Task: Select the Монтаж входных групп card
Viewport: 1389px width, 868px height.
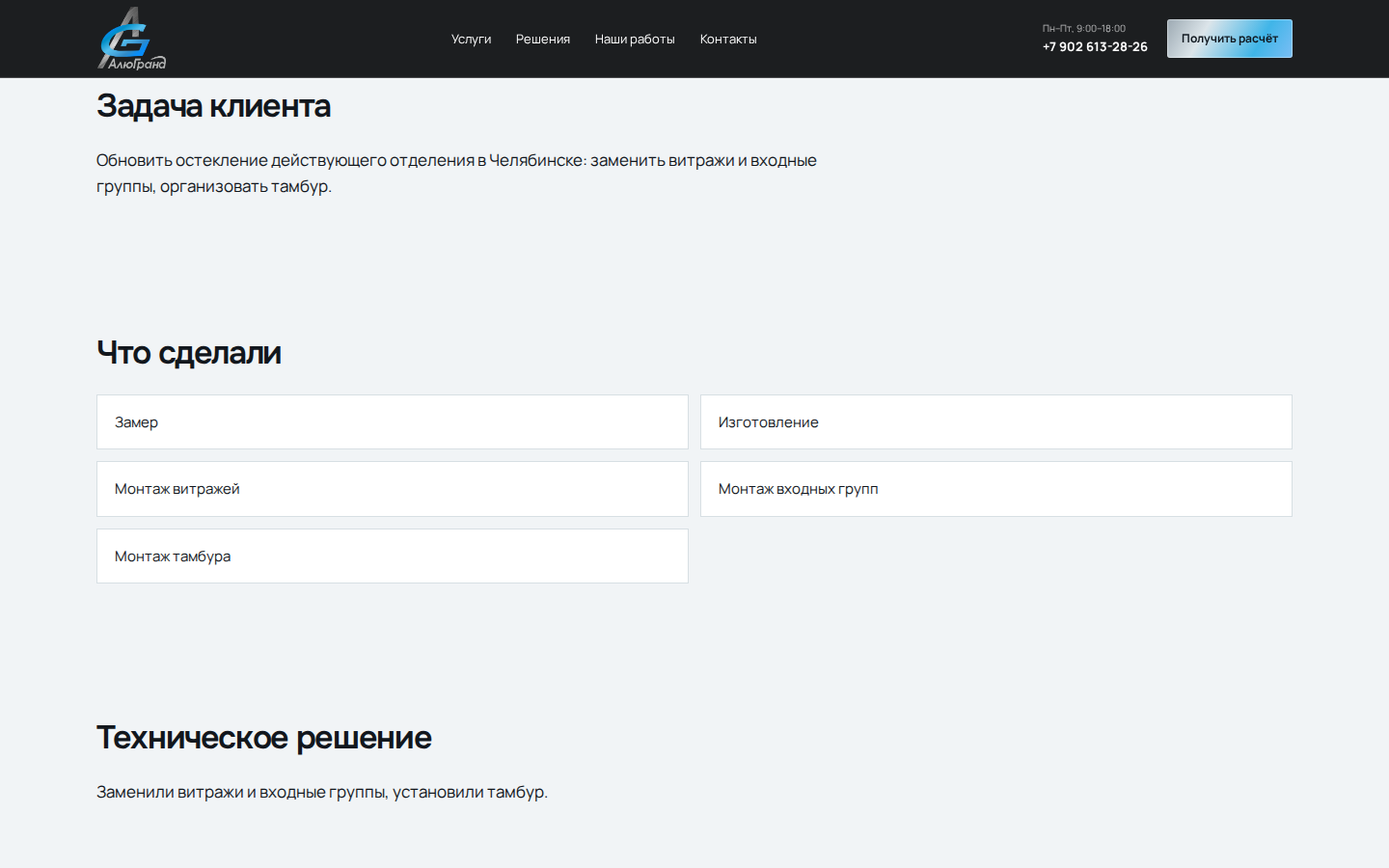Action: tap(996, 489)
